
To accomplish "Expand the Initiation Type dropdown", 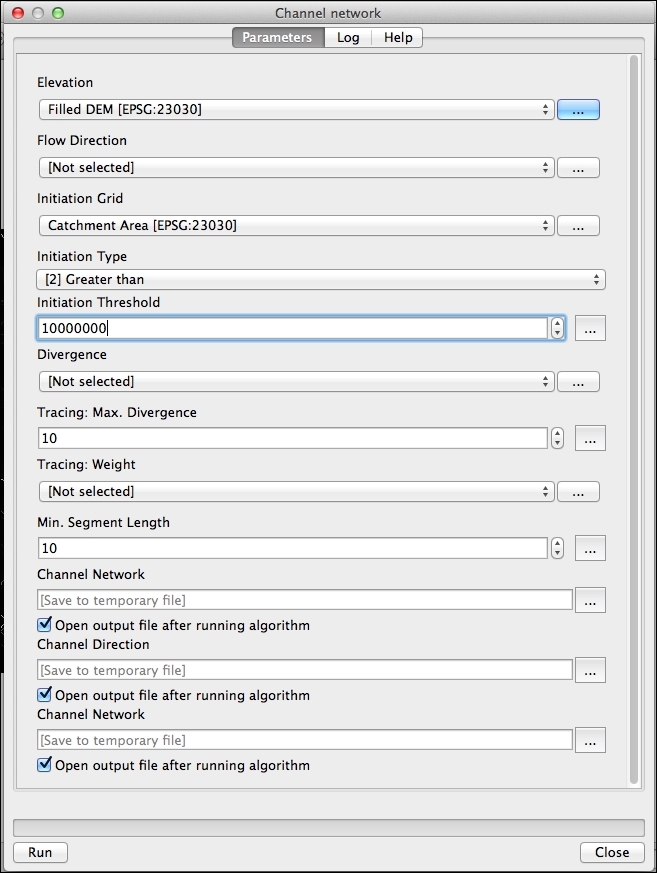I will pos(321,280).
